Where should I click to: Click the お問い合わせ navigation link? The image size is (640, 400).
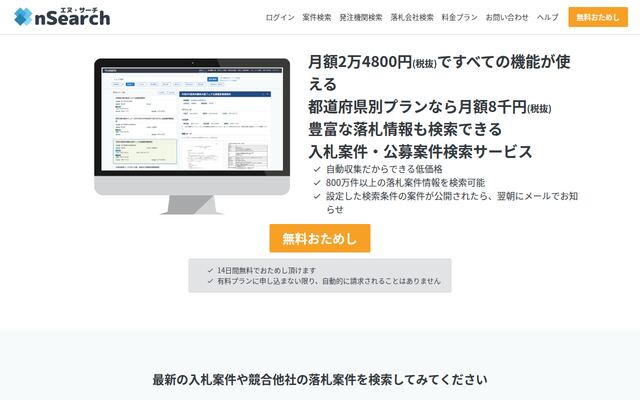pos(507,17)
